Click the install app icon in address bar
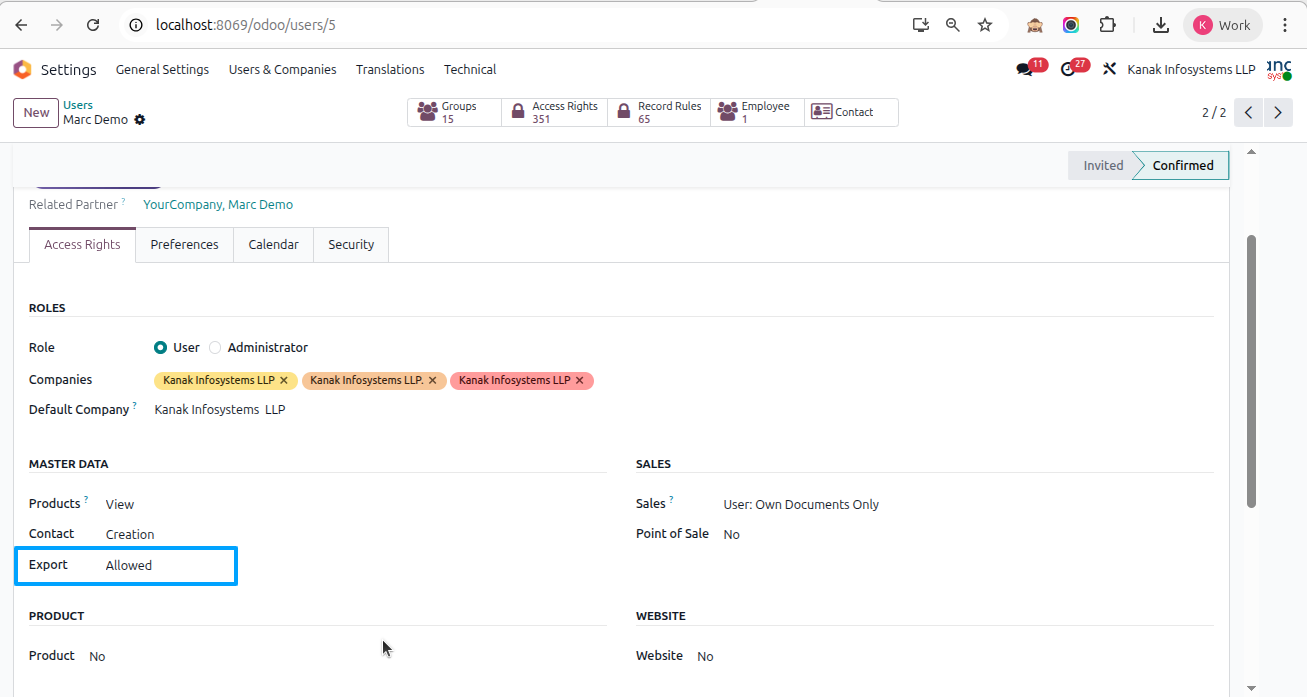 pos(921,25)
